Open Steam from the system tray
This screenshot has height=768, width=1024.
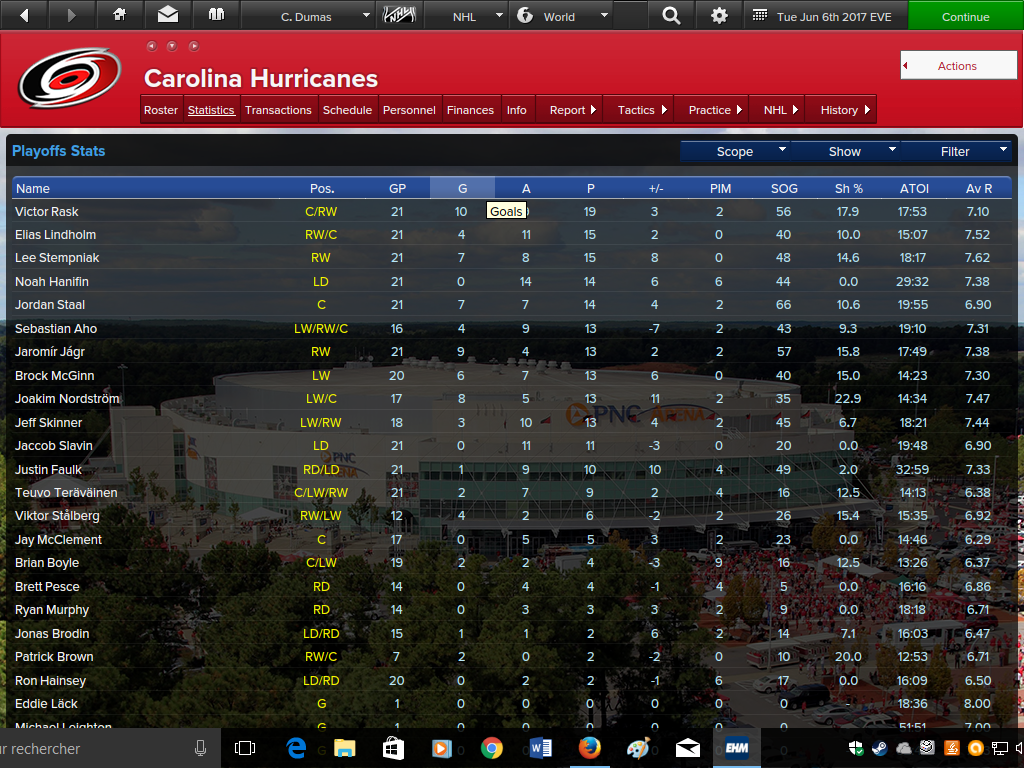[x=880, y=748]
